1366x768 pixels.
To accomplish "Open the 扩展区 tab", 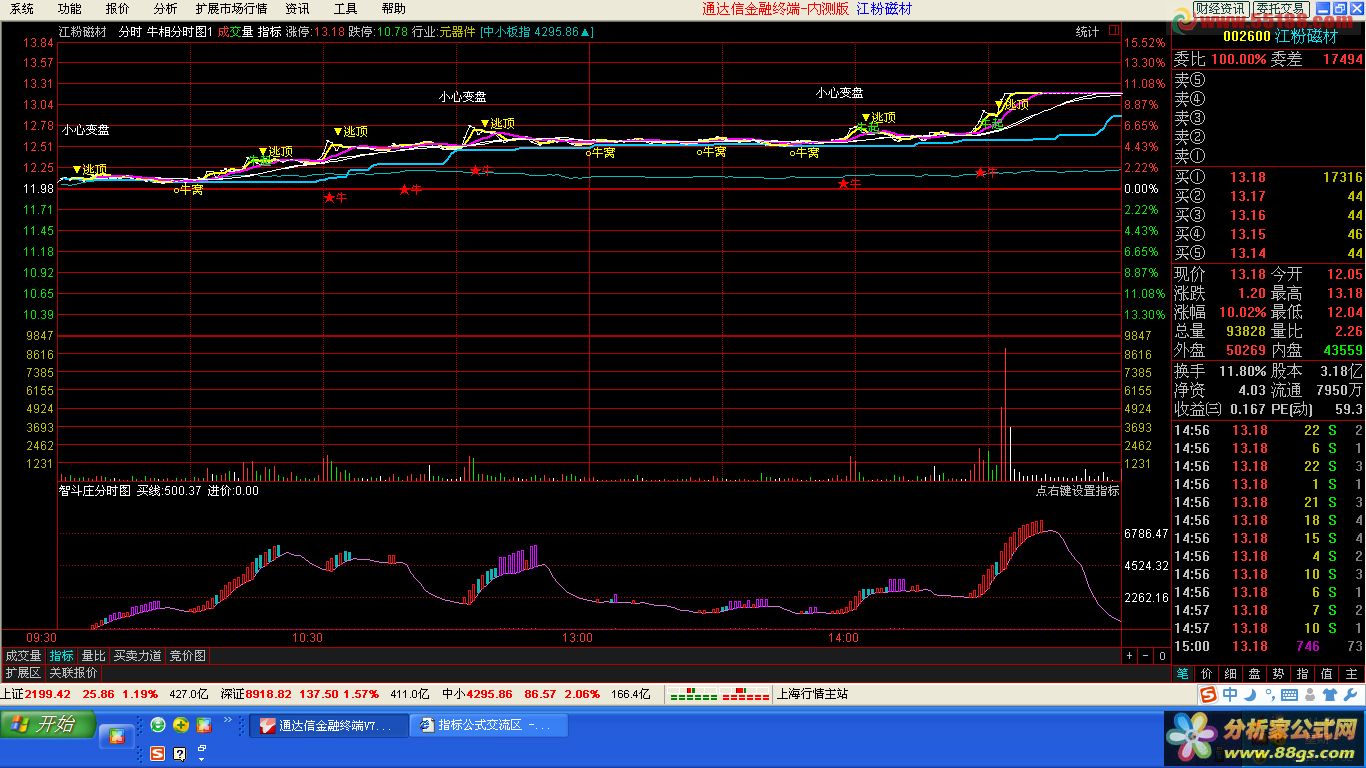I will [23, 673].
